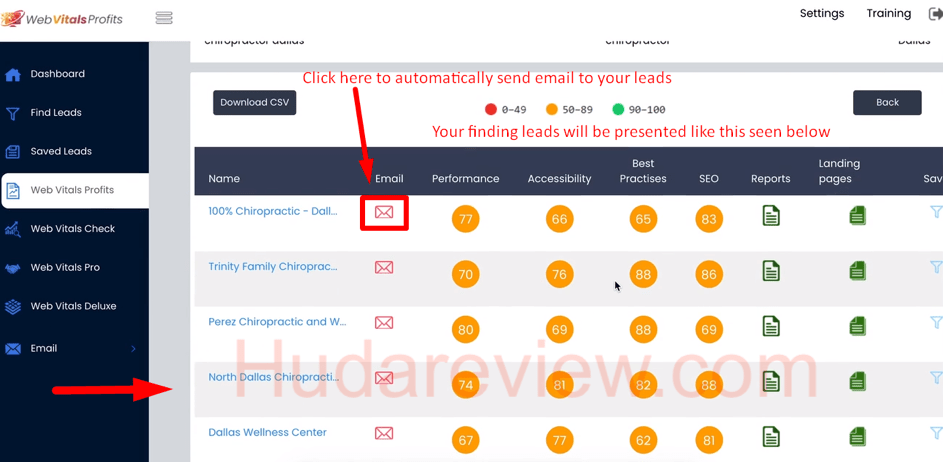Click the Saved Leads icon
The image size is (943, 462).
coord(13,152)
